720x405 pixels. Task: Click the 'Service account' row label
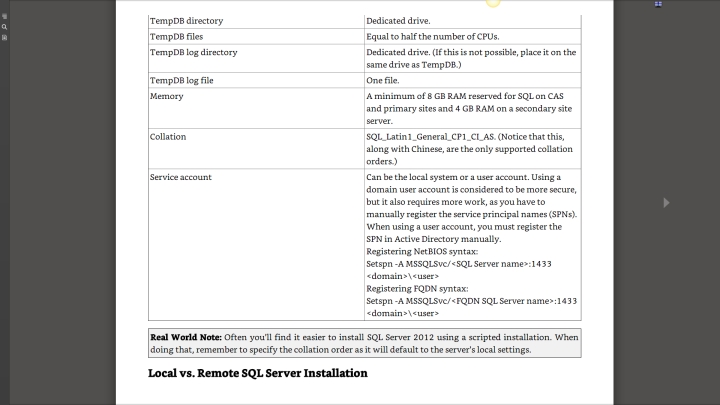point(180,177)
